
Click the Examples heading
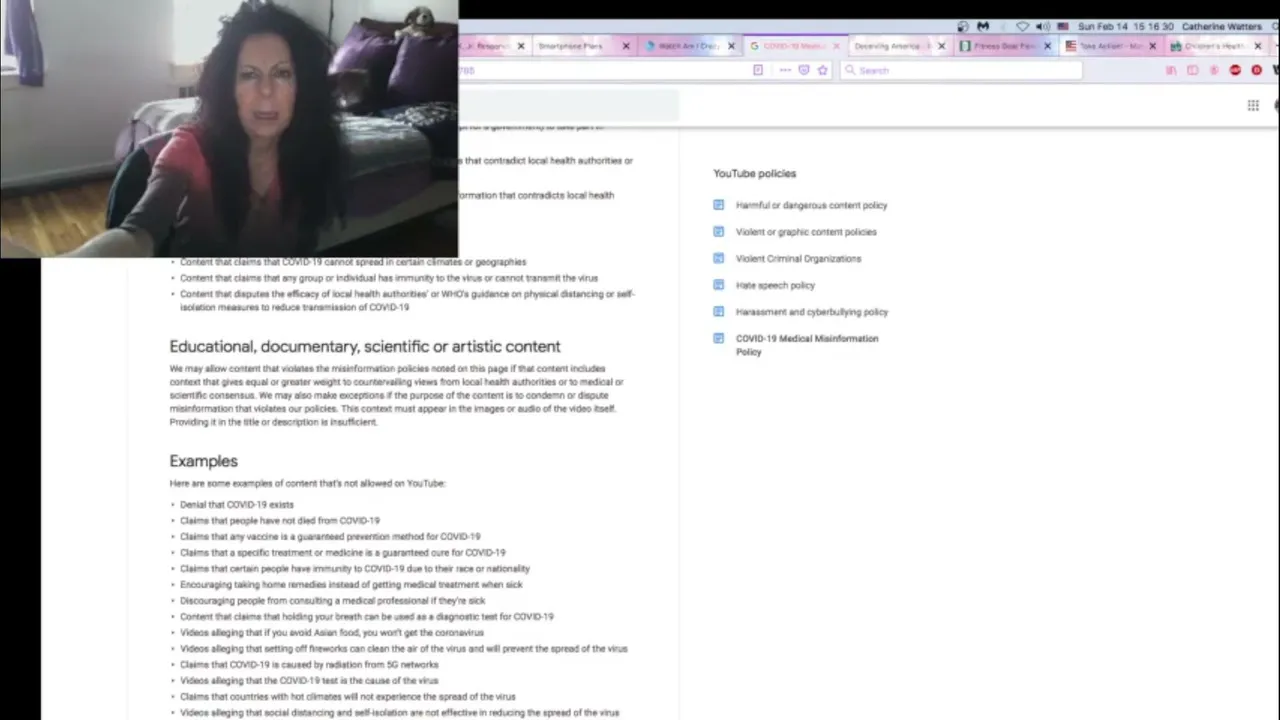pos(203,461)
